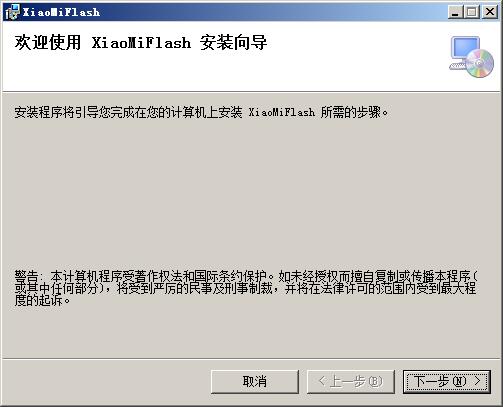Image resolution: width=503 pixels, height=407 pixels.
Task: Click the 安装程序将引导您 description sentence
Action: click(x=201, y=112)
